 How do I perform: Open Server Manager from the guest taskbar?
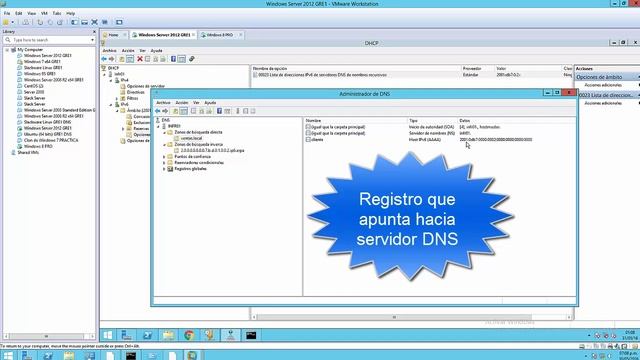tap(127, 335)
